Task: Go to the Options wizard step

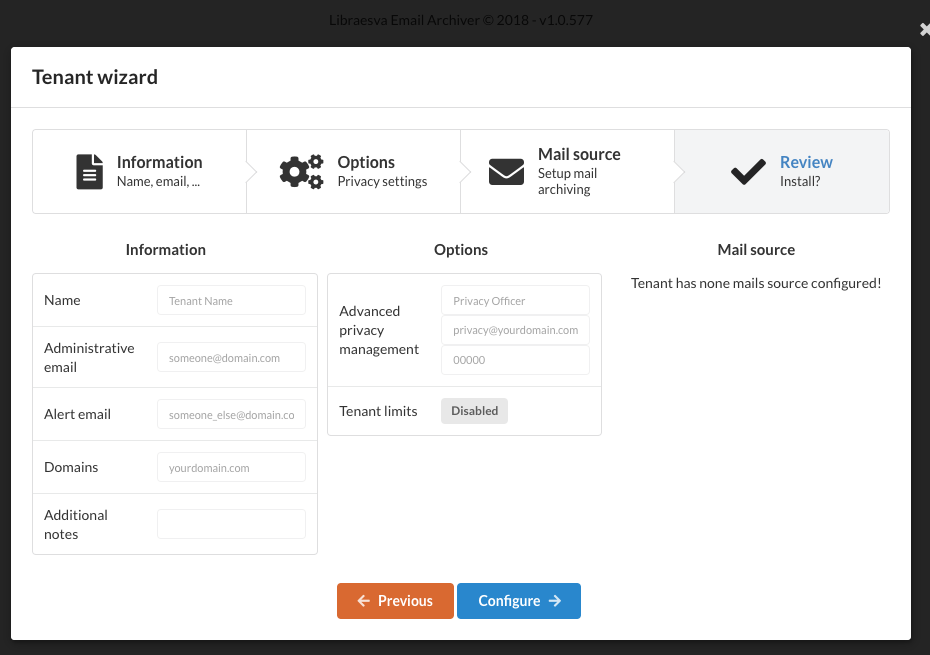Action: coord(353,171)
